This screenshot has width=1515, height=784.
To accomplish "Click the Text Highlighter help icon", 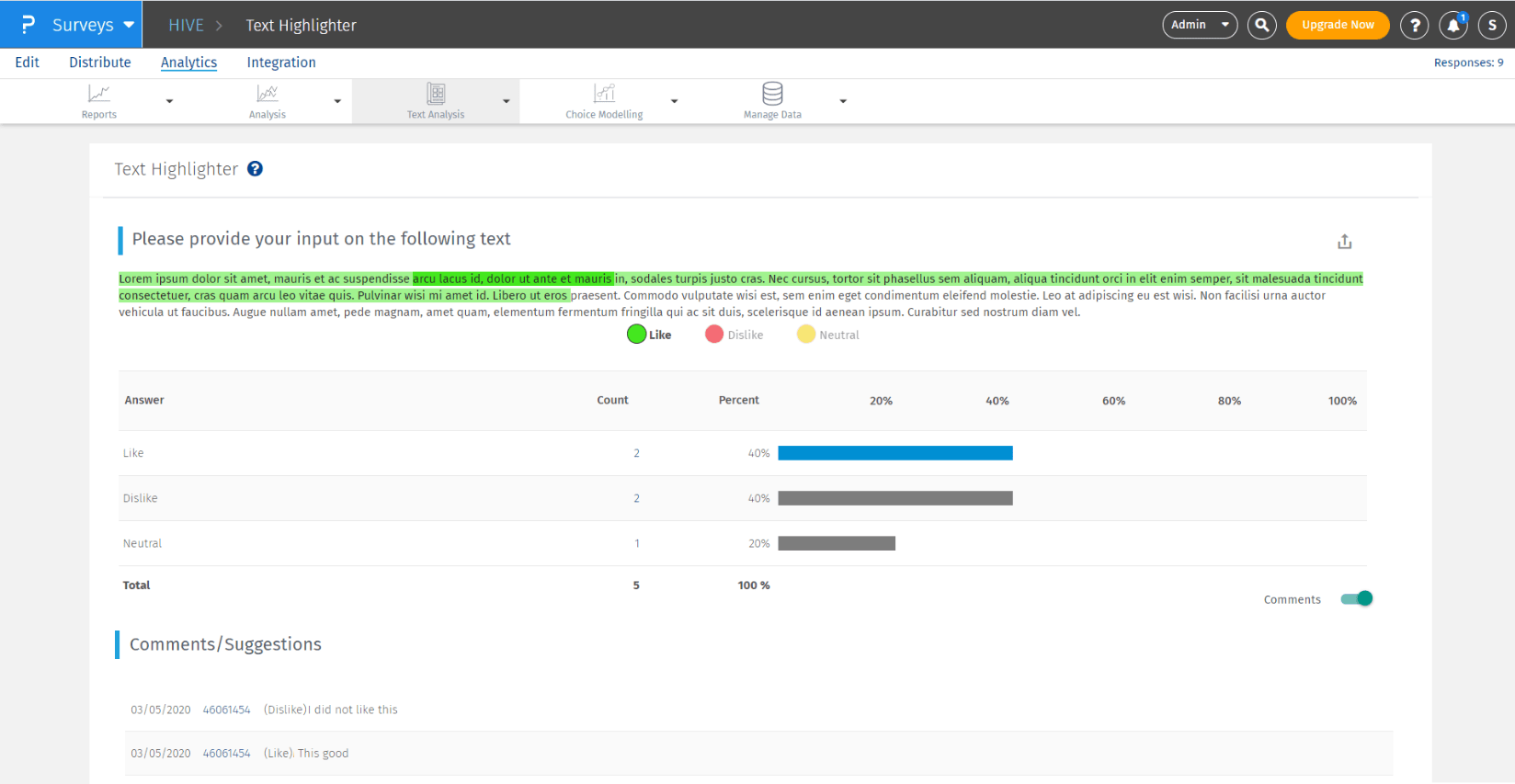I will click(x=255, y=169).
